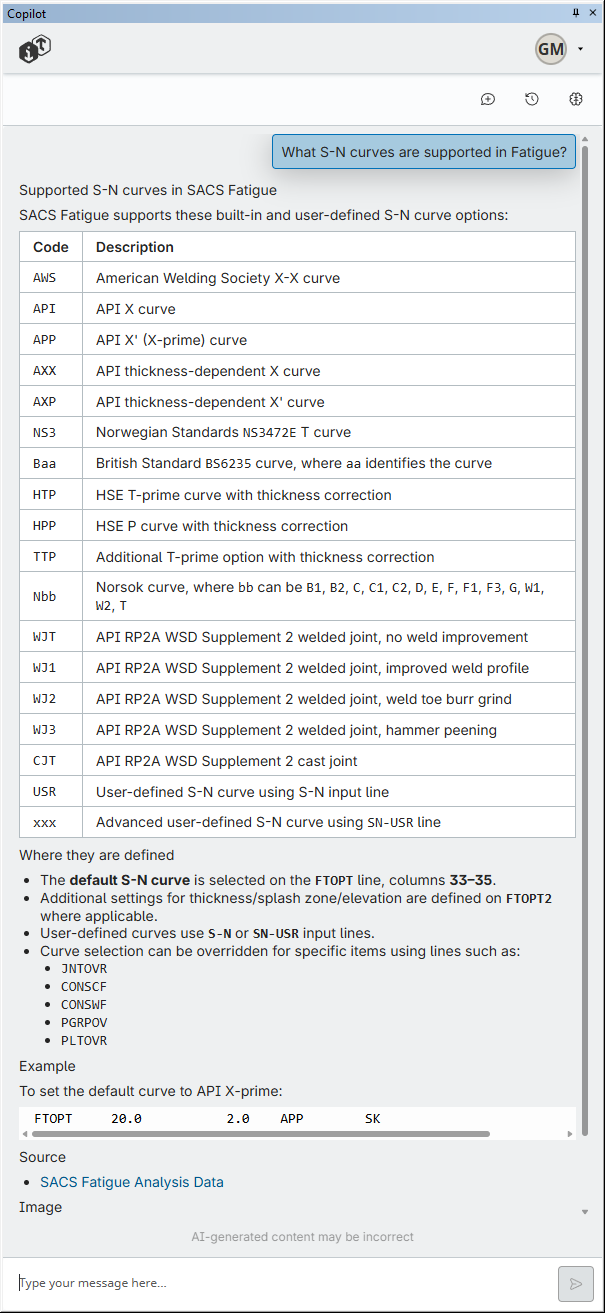Open the chat history icon
Image resolution: width=605 pixels, height=1313 pixels.
(x=532, y=99)
